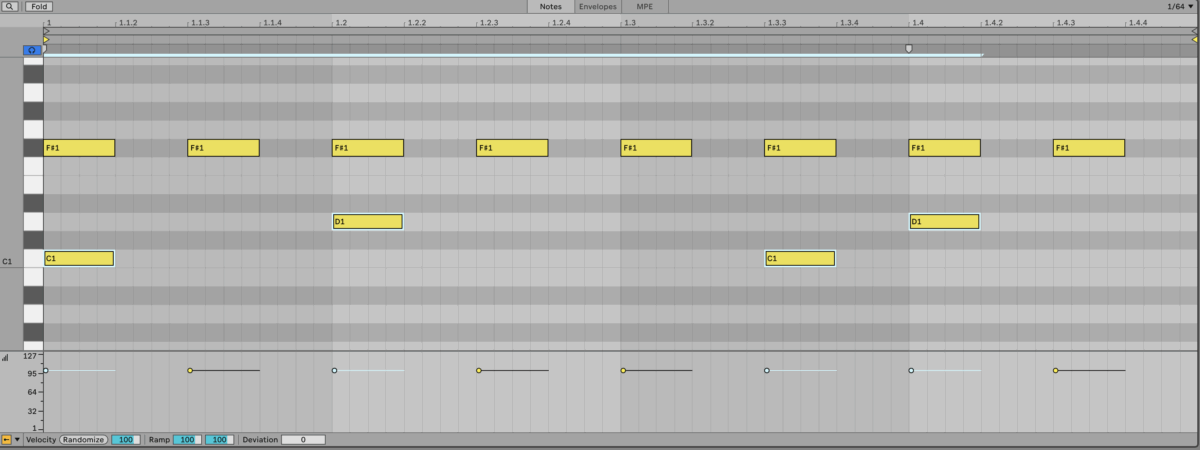Click the yellow velocity marker at 1.3

coord(623,371)
